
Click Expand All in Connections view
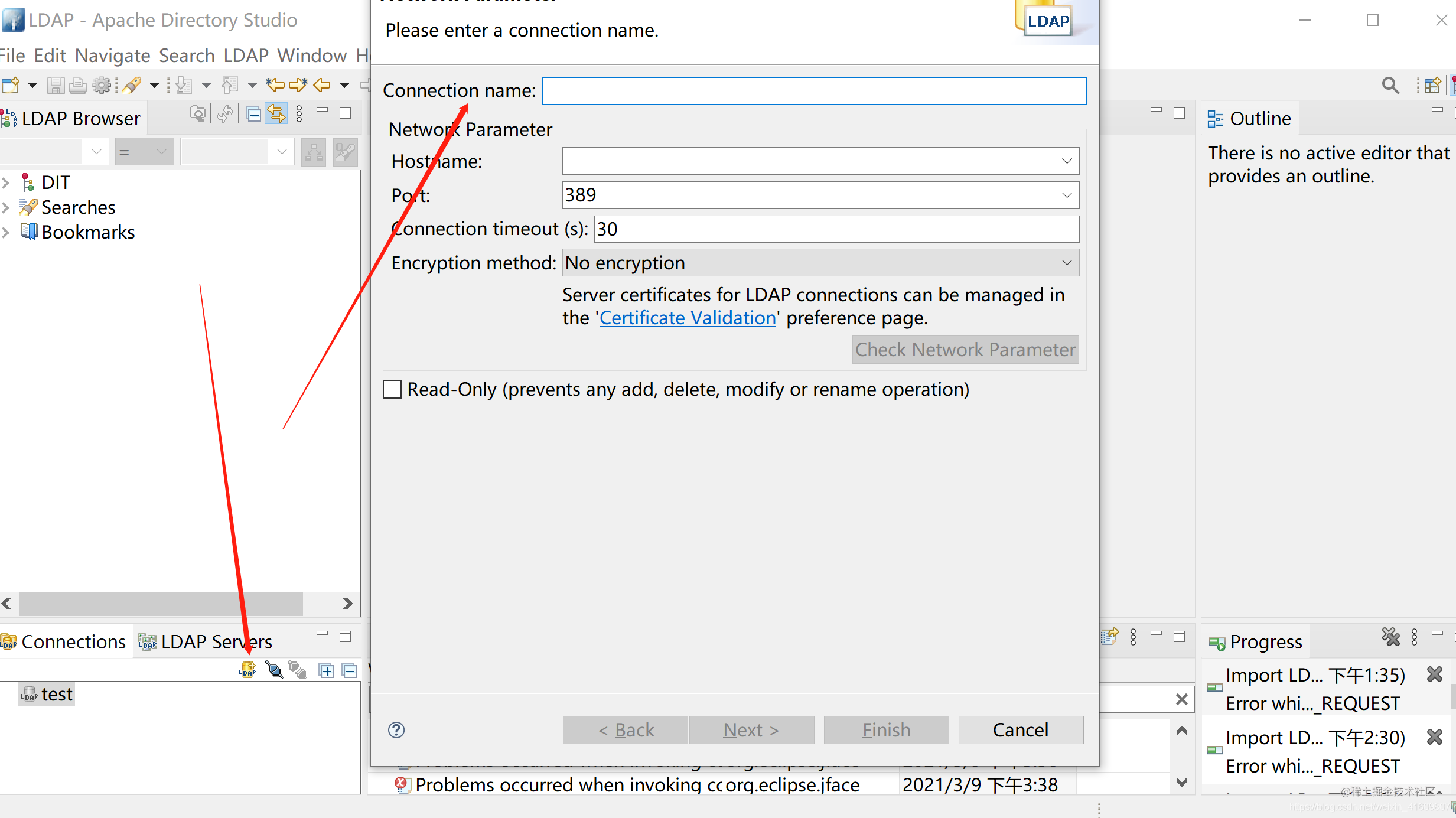coord(326,670)
